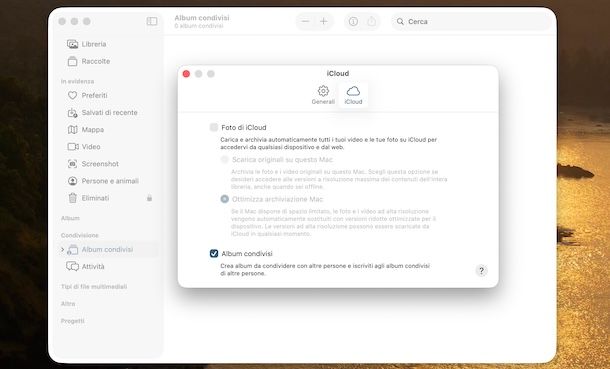The height and width of the screenshot is (369, 610).
Task: Go to Salvati di recente
Action: pos(109,112)
